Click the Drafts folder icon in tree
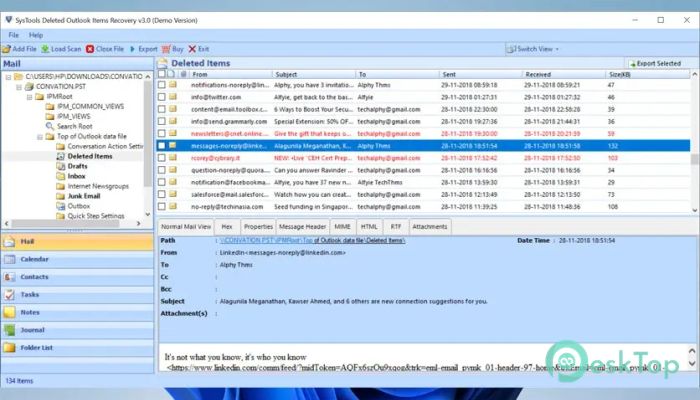Screen dimensions: 700x400 click(x=61, y=166)
